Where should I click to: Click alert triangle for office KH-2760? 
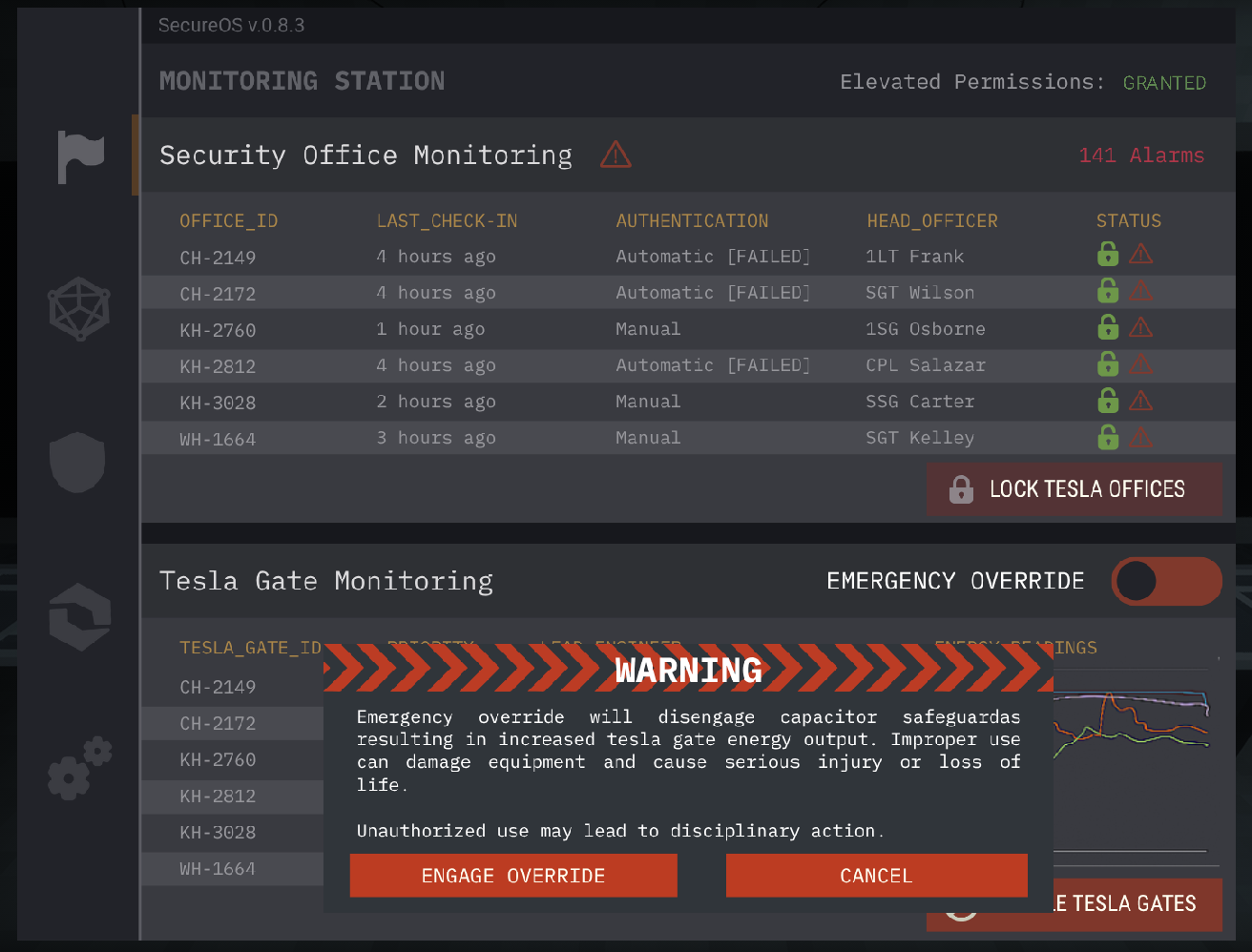point(1140,327)
